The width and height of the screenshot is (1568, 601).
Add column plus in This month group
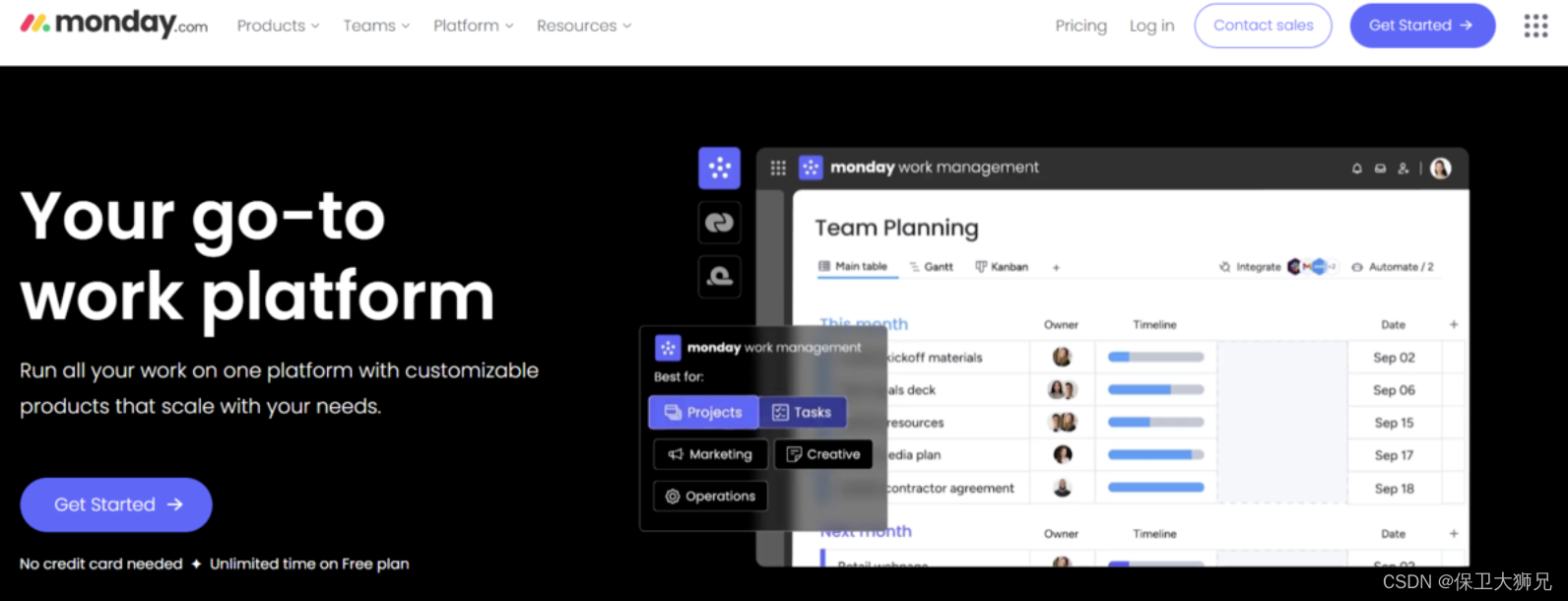(1454, 324)
